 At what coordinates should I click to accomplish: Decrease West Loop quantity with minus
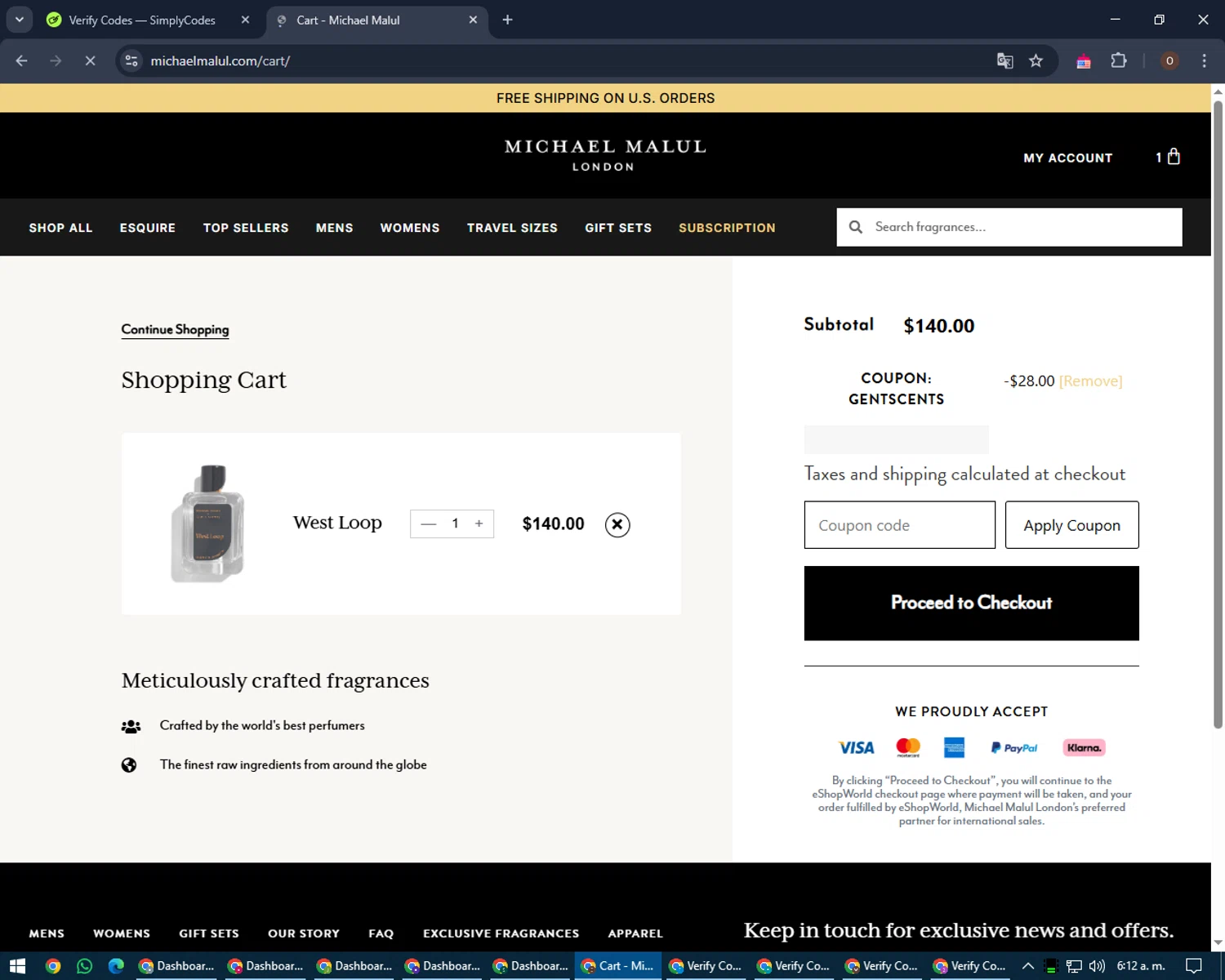click(x=428, y=523)
